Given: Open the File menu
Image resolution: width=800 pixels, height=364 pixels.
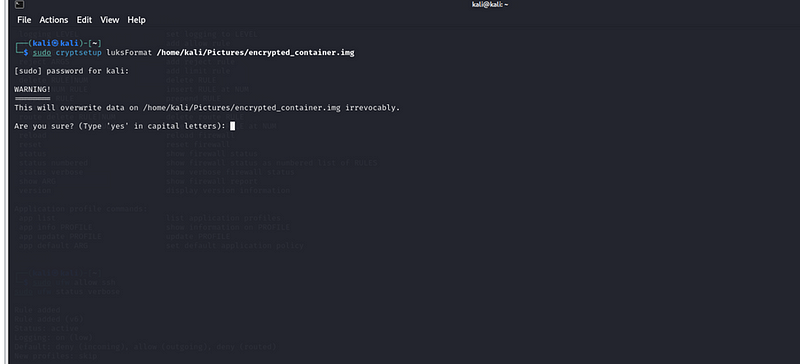Looking at the screenshot, I should click(x=24, y=20).
